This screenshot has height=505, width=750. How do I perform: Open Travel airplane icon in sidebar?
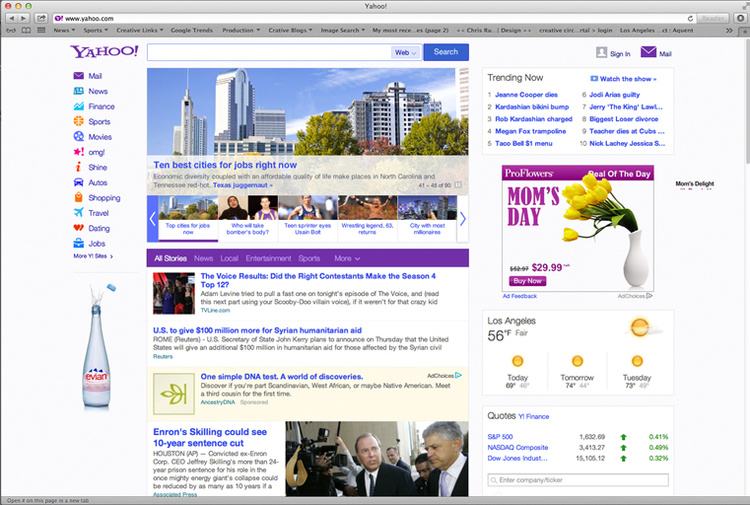click(x=78, y=213)
